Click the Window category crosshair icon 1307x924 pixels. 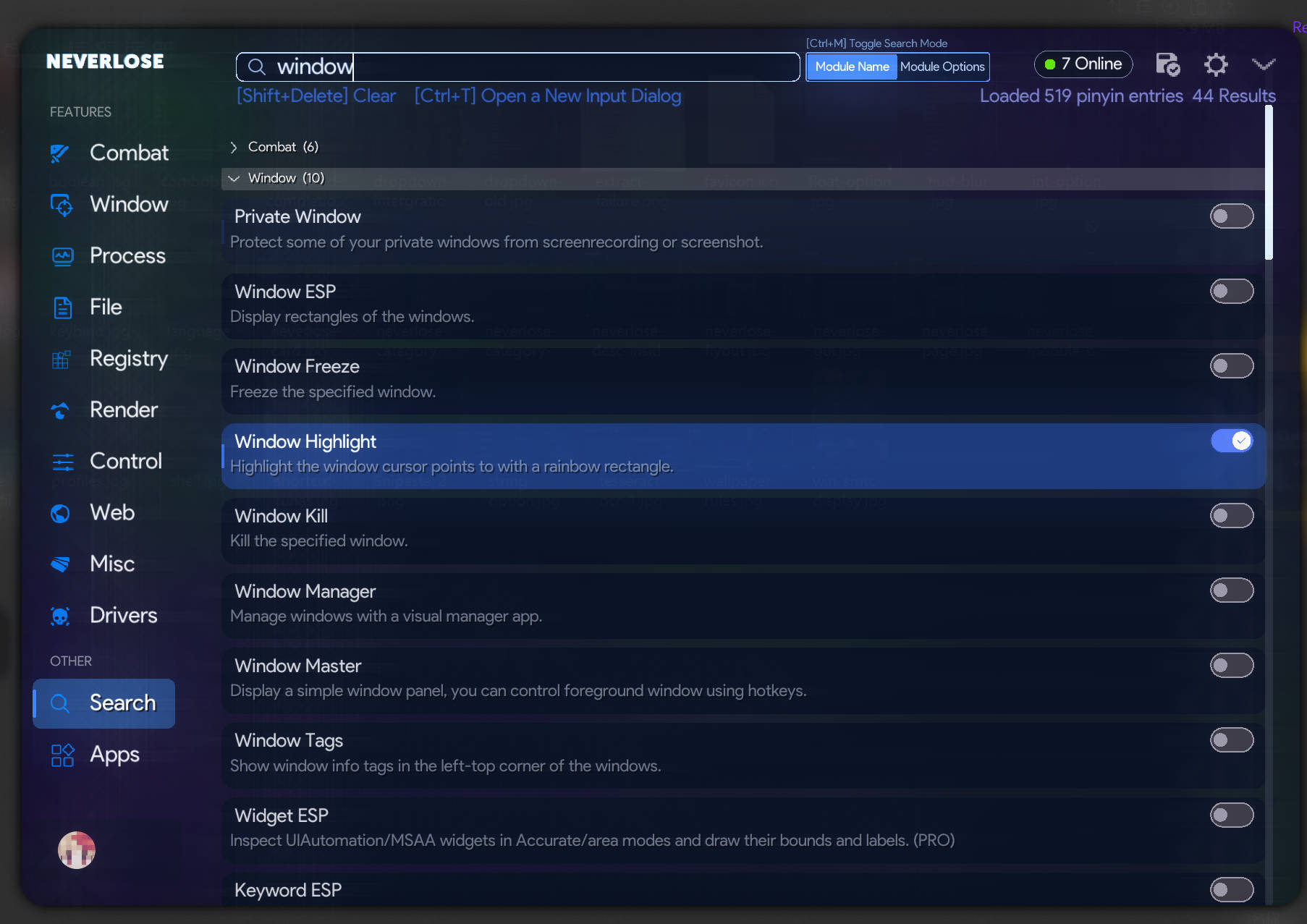pyautogui.click(x=62, y=205)
